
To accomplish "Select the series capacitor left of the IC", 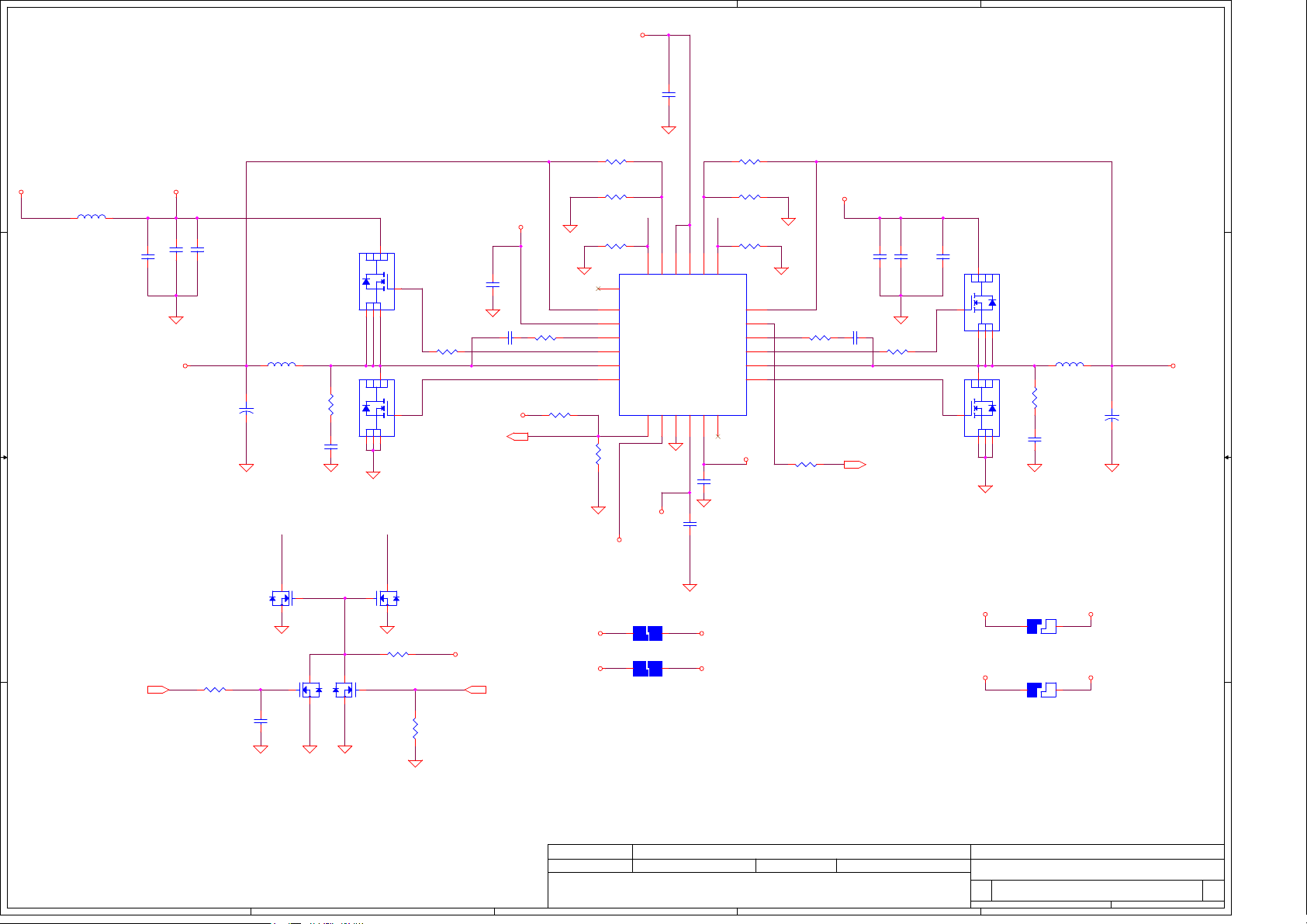I will pos(510,337).
